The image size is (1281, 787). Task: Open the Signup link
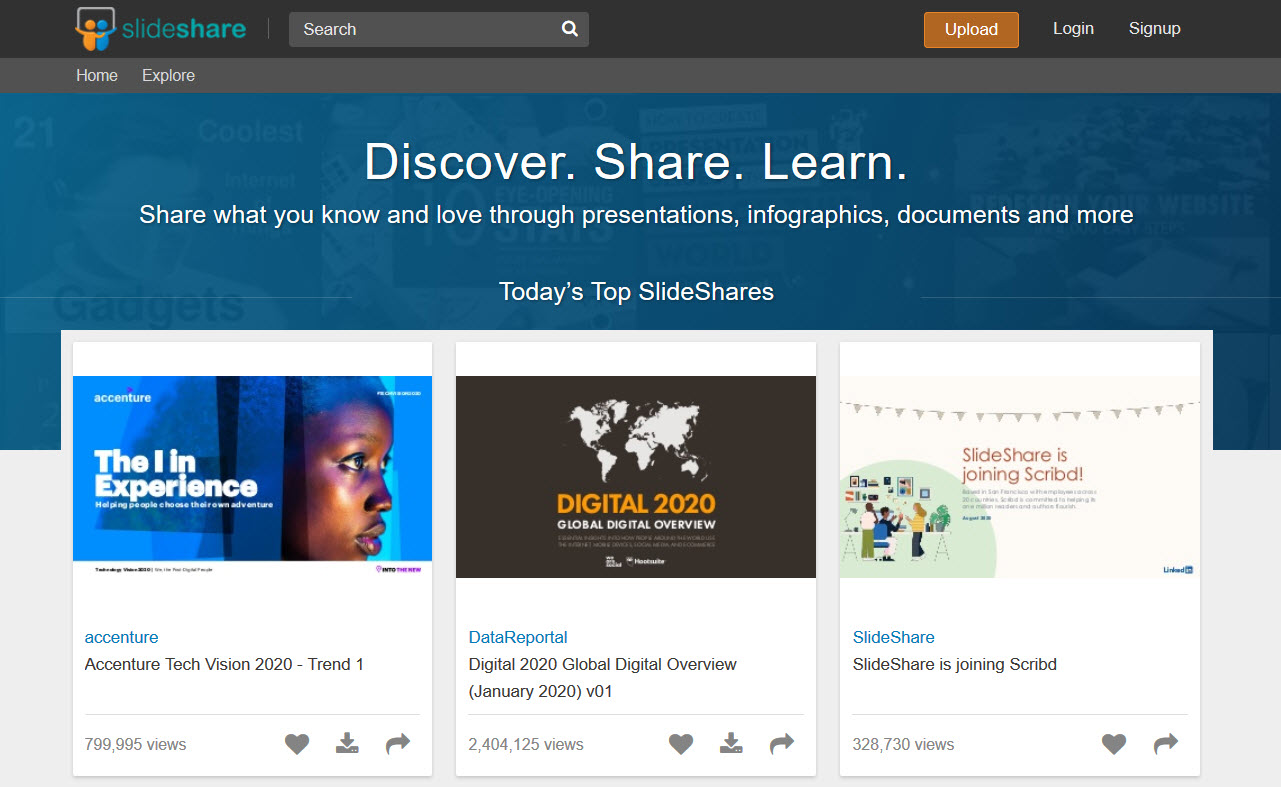[x=1155, y=29]
